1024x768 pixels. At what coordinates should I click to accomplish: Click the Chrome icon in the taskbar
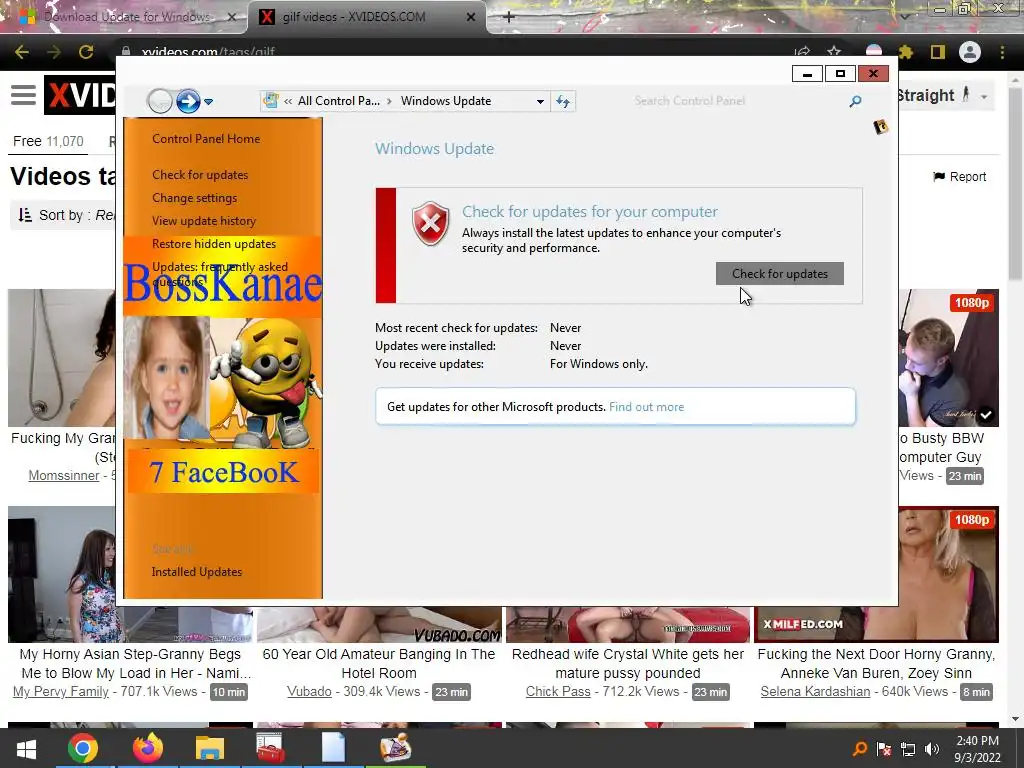point(83,748)
